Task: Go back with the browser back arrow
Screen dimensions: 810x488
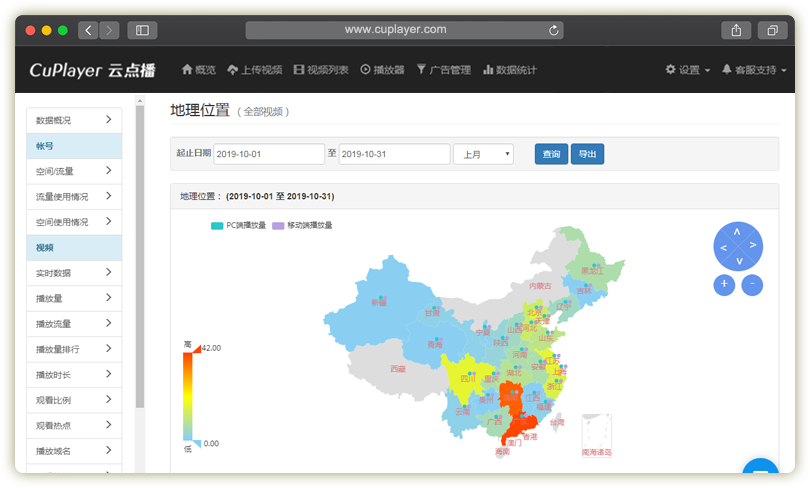Action: (x=88, y=30)
